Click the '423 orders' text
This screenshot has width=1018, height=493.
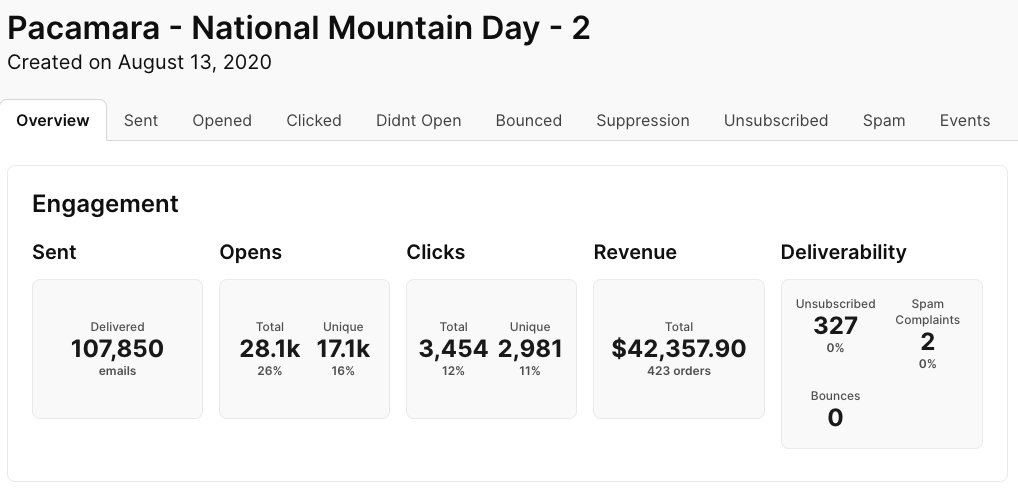pos(678,371)
